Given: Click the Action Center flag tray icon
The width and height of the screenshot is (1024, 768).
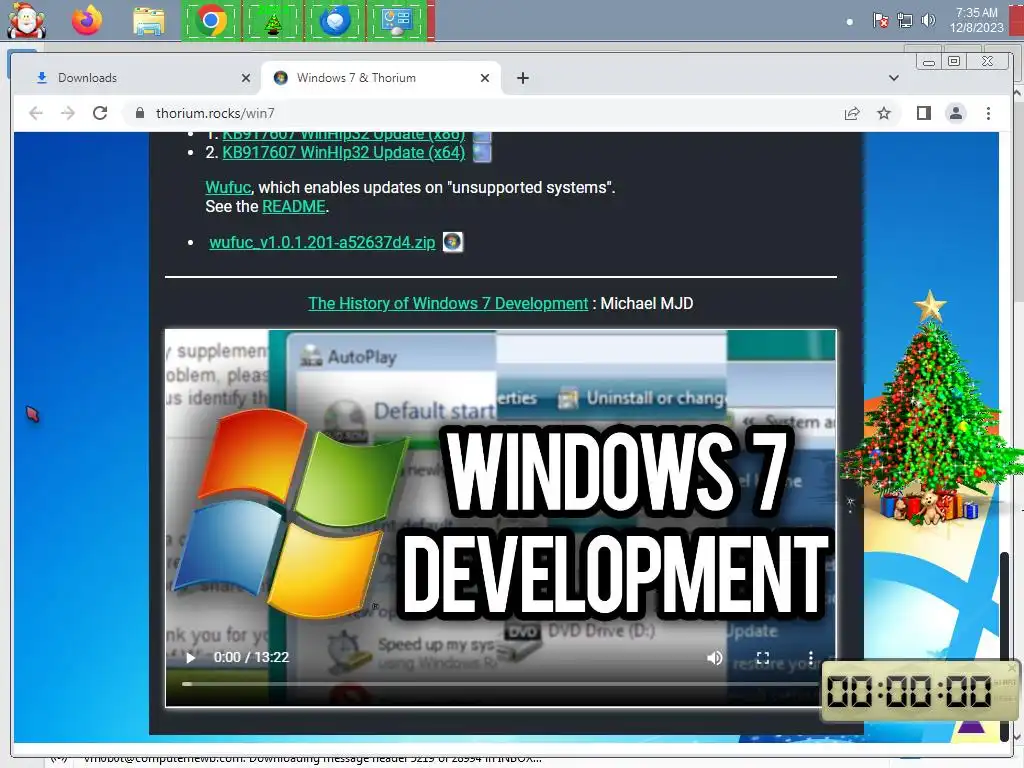Looking at the screenshot, I should pyautogui.click(x=880, y=21).
